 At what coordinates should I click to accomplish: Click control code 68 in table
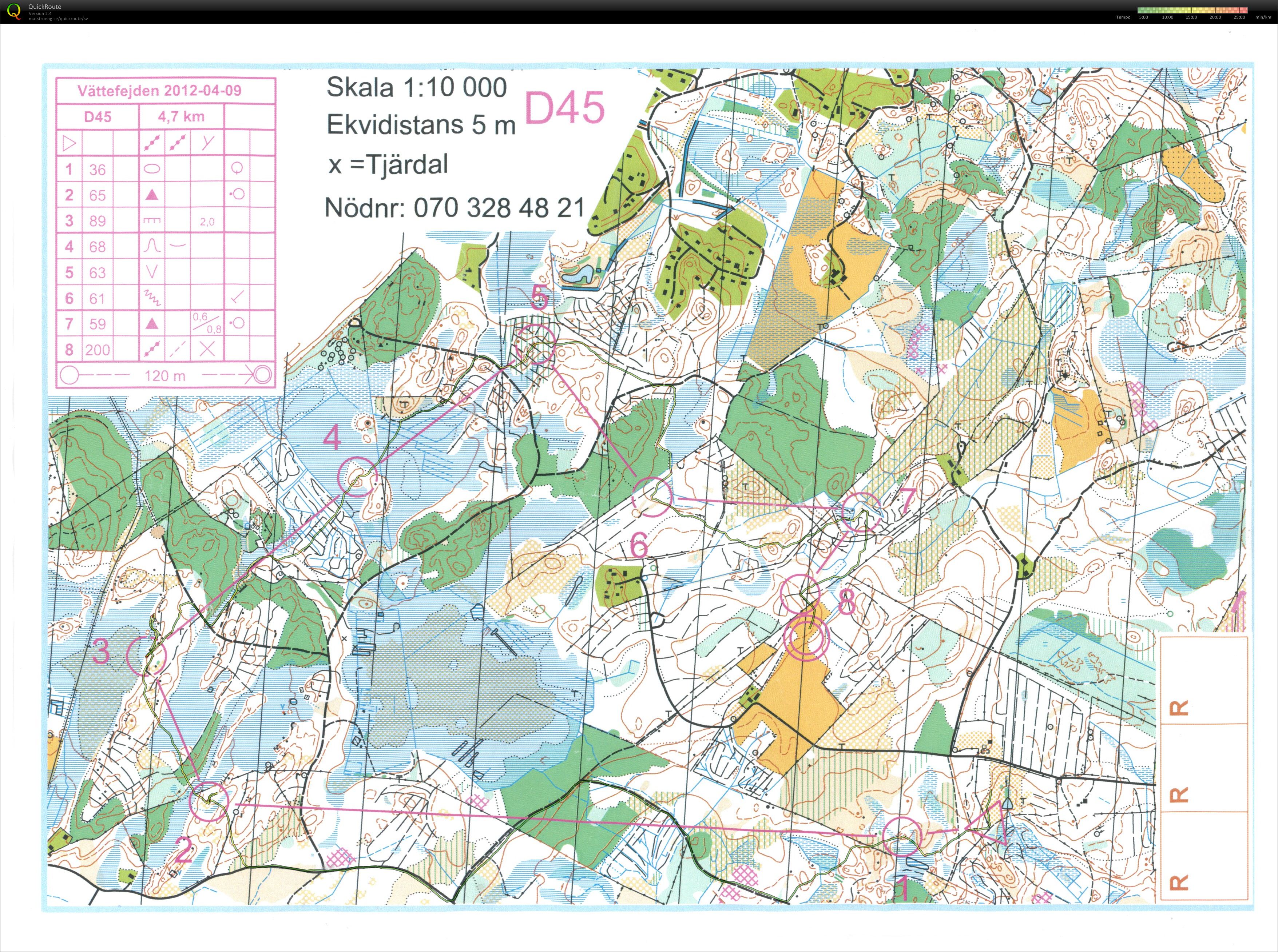coord(98,247)
